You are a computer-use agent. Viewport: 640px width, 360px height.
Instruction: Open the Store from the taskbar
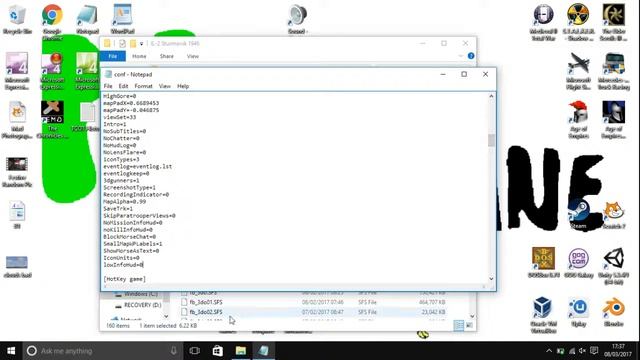point(218,351)
